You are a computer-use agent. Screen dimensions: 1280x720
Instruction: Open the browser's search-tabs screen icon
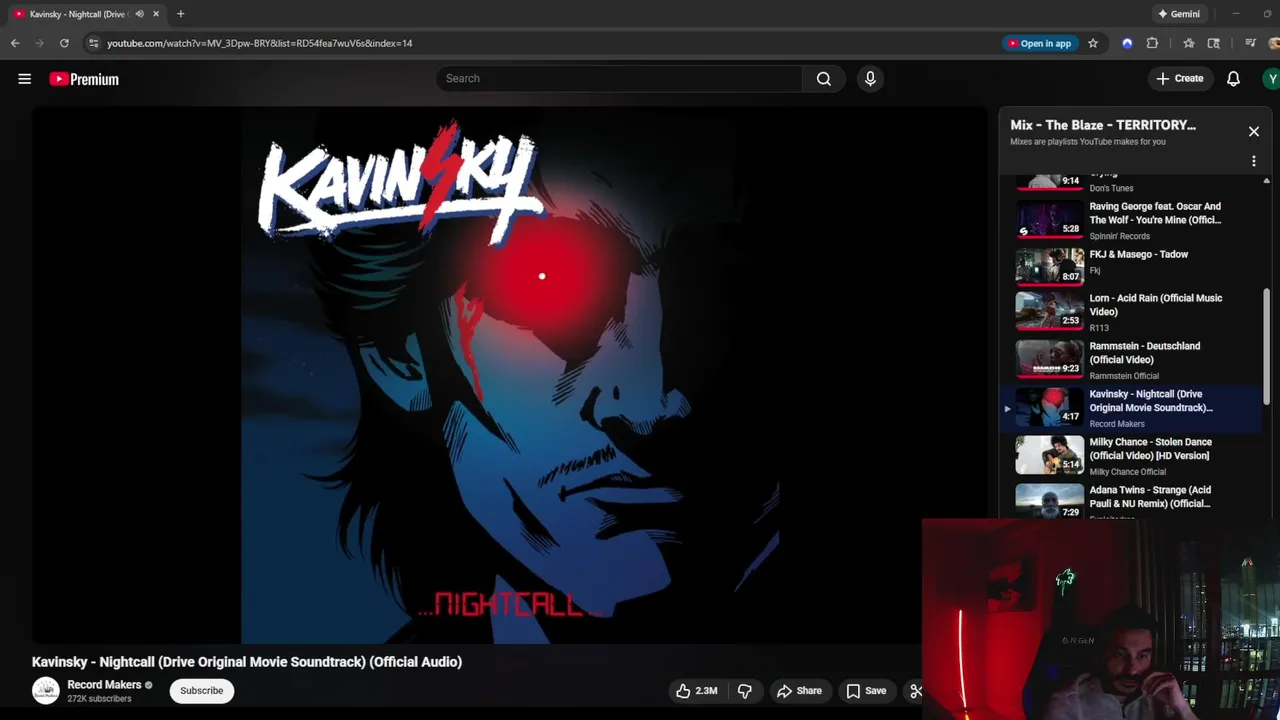click(x=1213, y=43)
